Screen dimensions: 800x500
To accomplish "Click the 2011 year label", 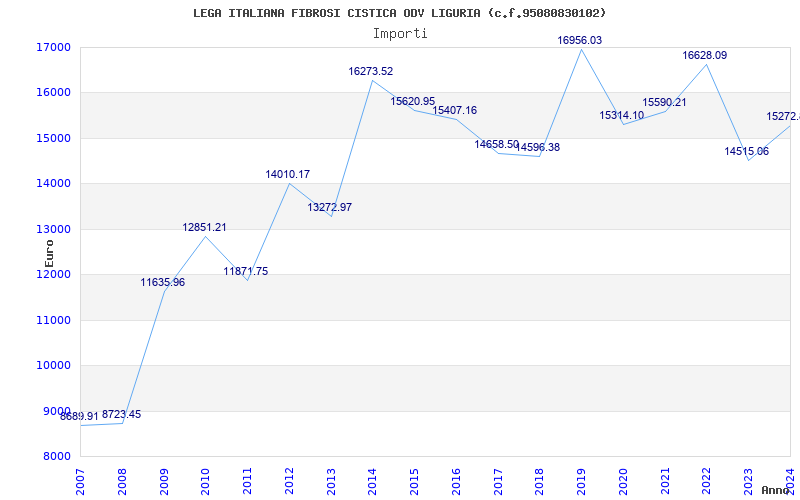I will pos(247,482).
